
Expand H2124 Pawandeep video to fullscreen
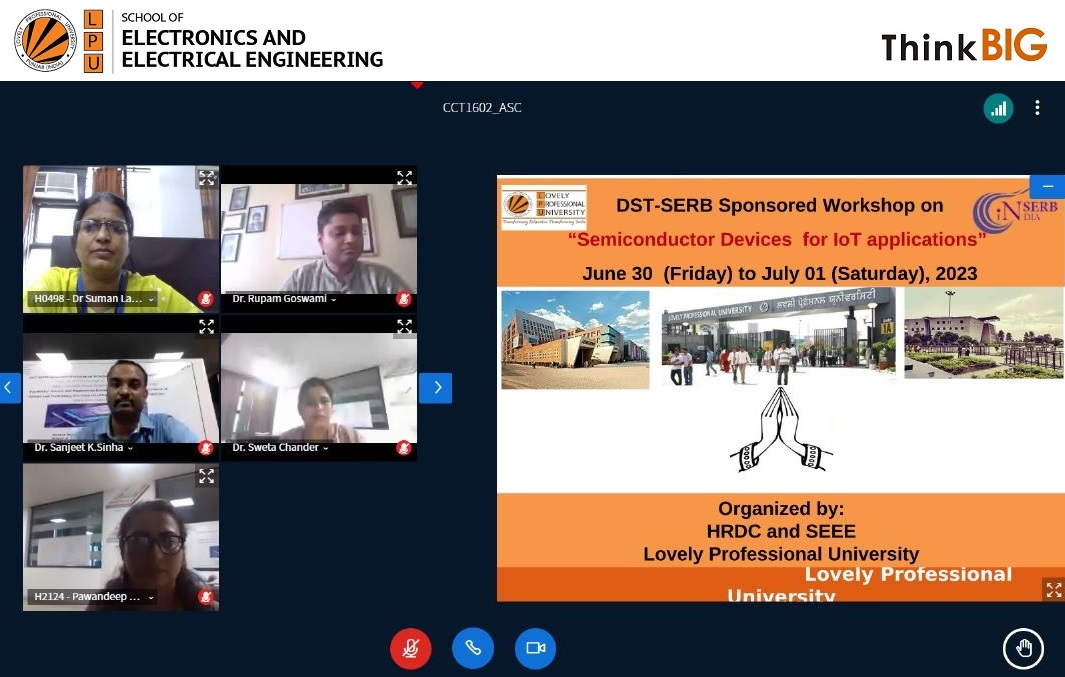(x=206, y=476)
